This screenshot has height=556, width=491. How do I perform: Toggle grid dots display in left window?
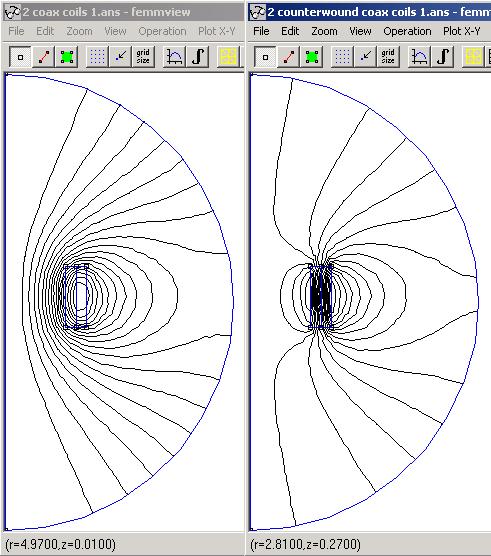tap(97, 57)
